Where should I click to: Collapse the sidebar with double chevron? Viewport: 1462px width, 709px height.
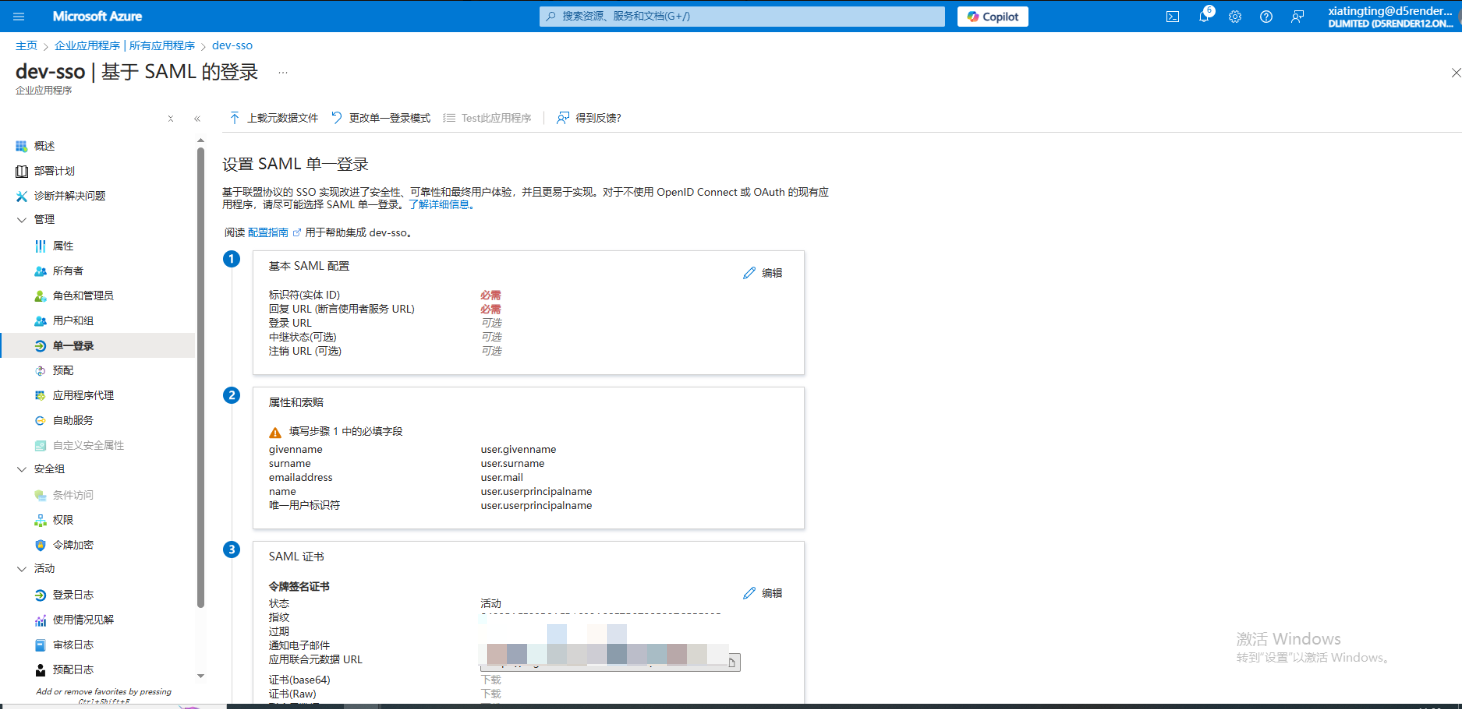197,118
